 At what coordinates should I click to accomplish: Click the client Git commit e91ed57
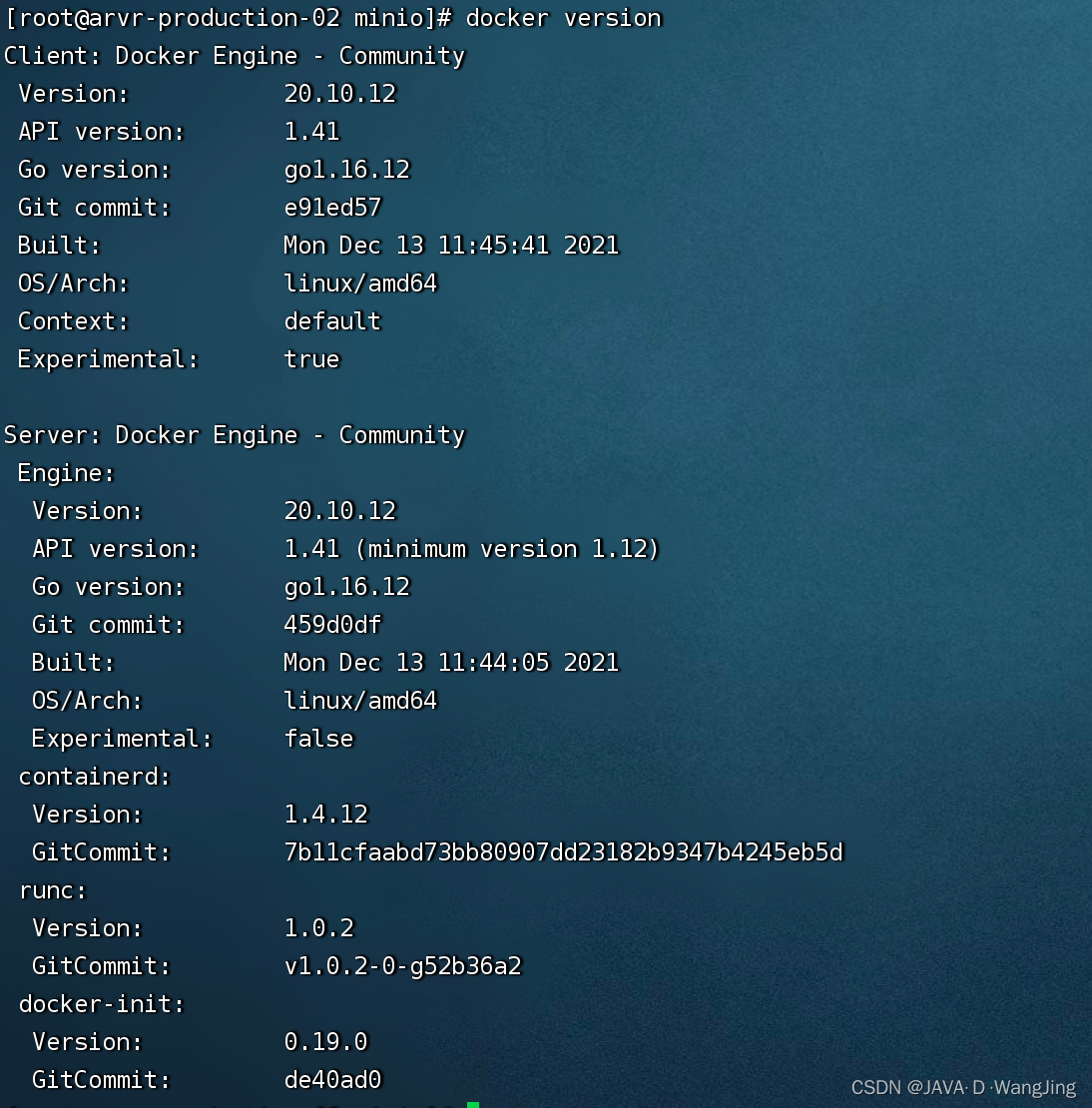tap(332, 207)
